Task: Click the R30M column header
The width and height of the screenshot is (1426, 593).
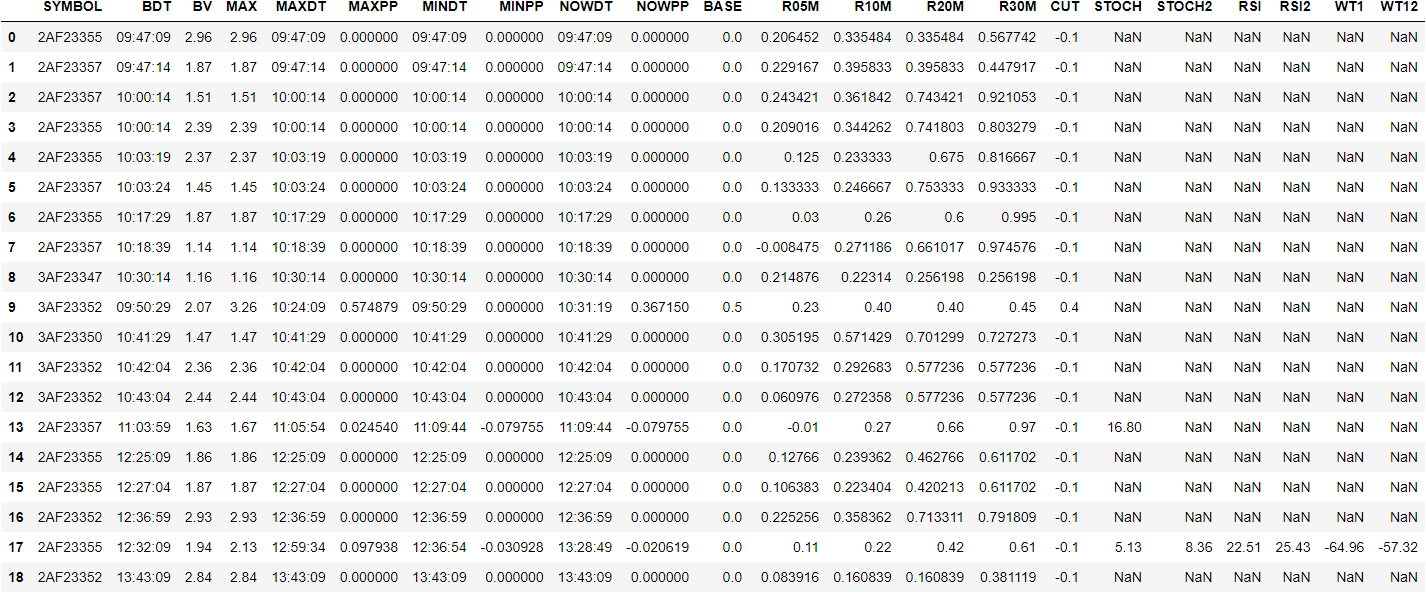Action: click(x=1017, y=7)
